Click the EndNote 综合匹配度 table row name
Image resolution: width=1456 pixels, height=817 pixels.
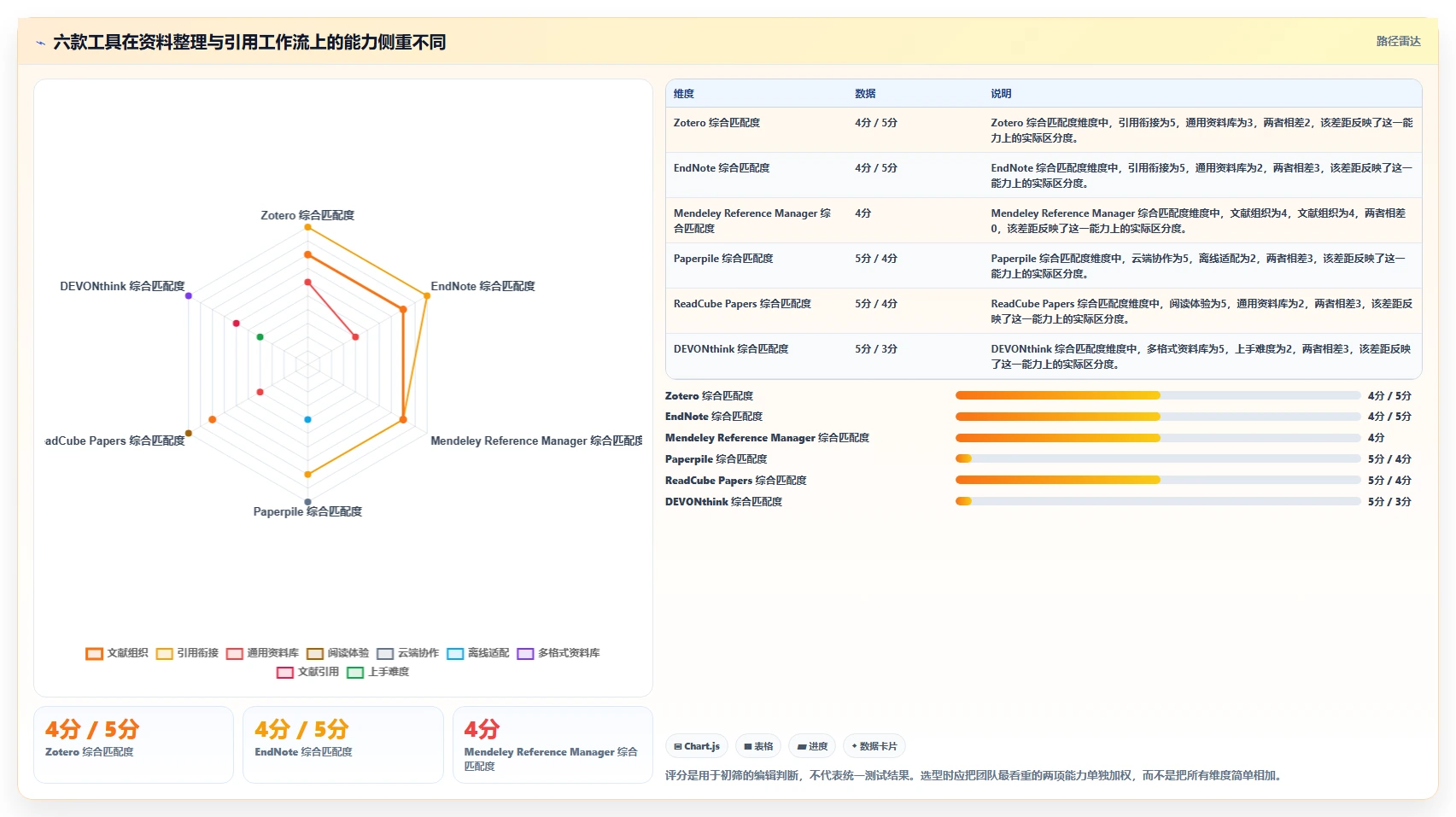tap(722, 168)
